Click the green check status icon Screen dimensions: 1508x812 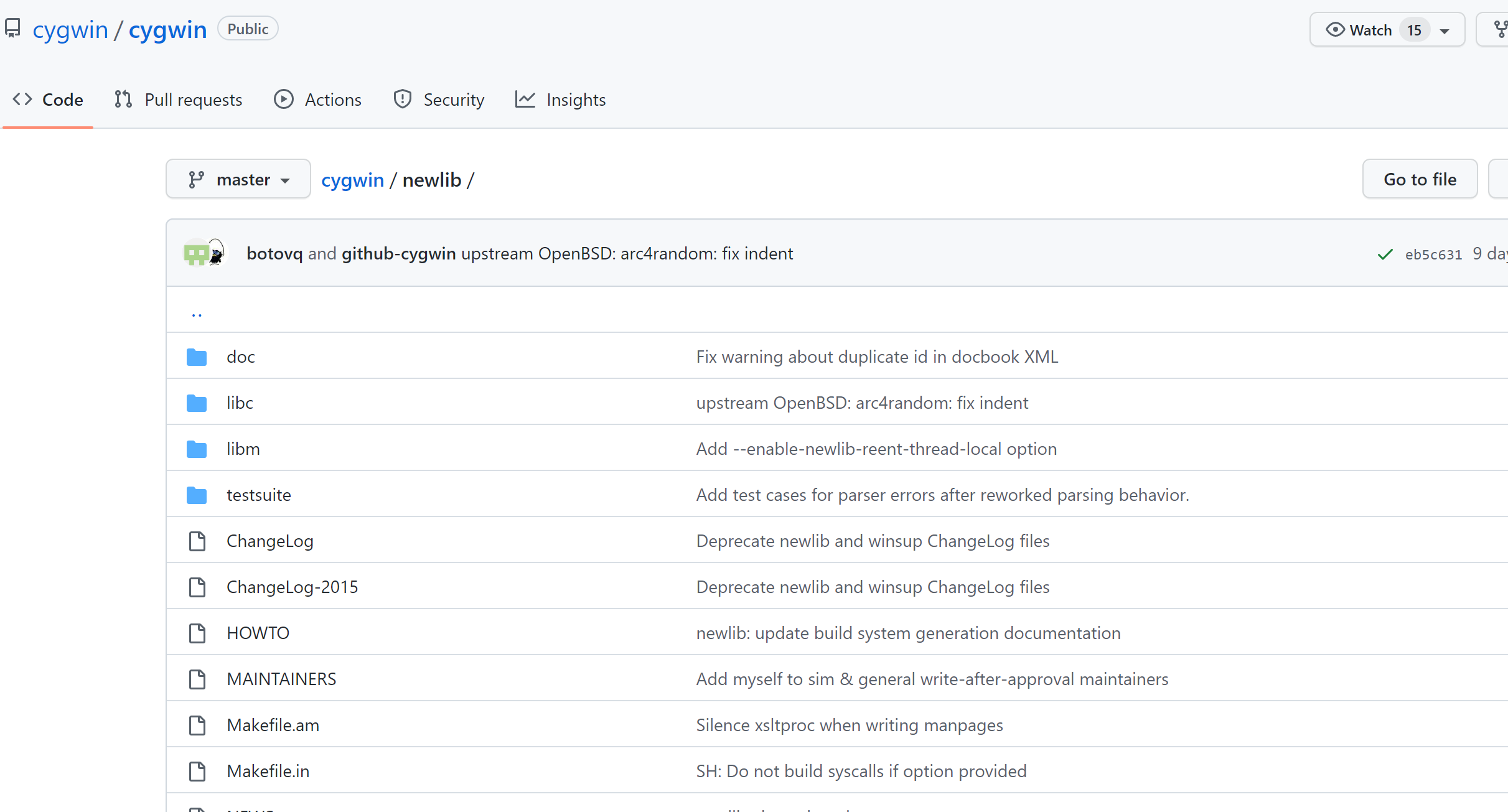point(1385,254)
